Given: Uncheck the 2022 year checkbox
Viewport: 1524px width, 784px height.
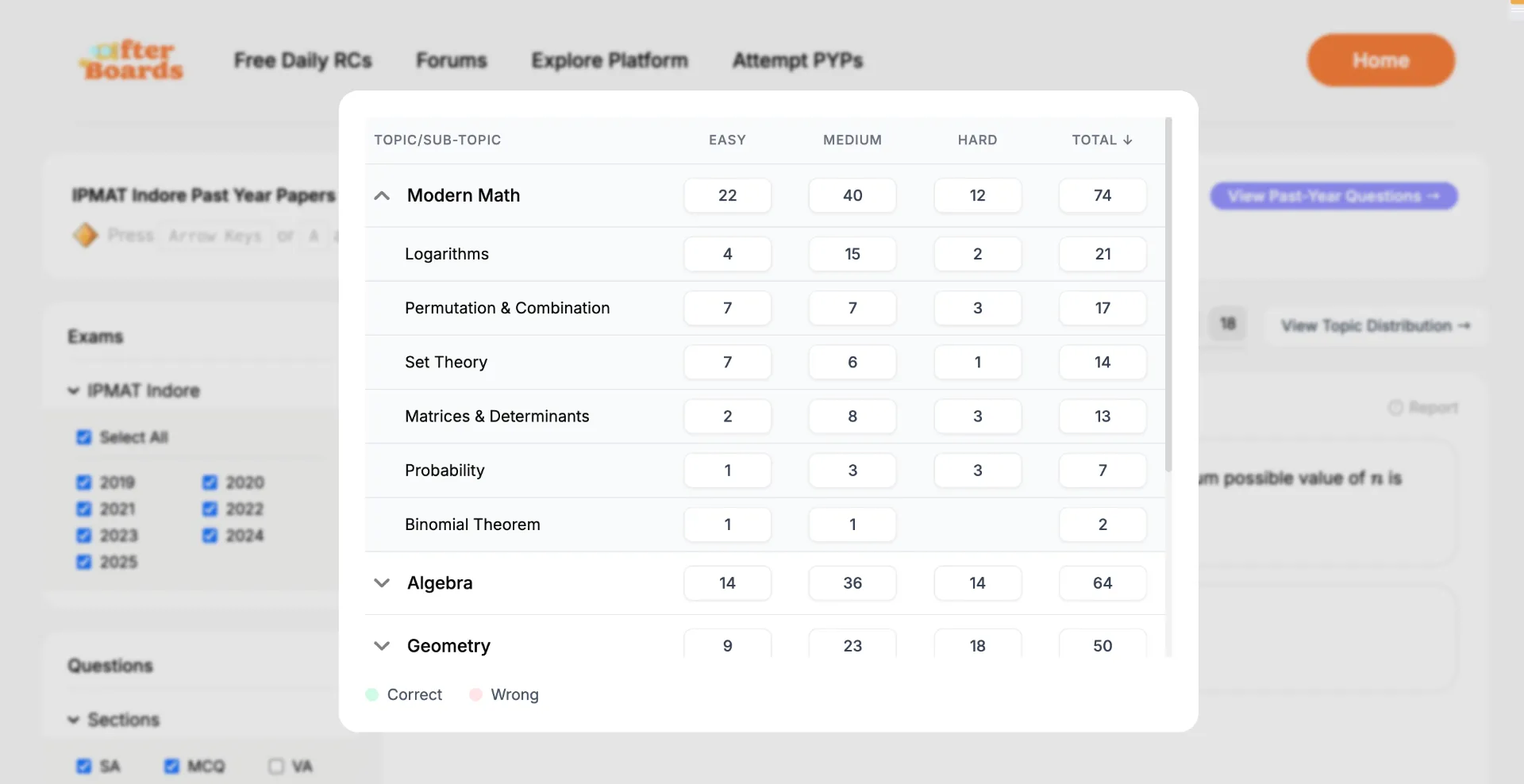Looking at the screenshot, I should pos(210,509).
